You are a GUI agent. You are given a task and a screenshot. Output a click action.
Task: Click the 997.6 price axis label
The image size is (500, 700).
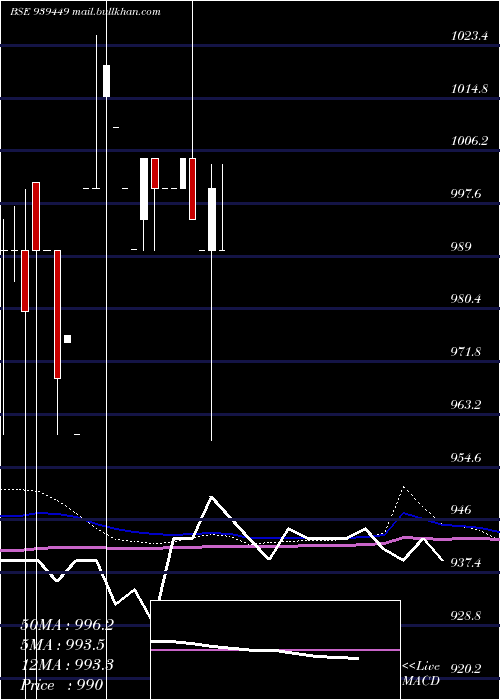coord(466,194)
